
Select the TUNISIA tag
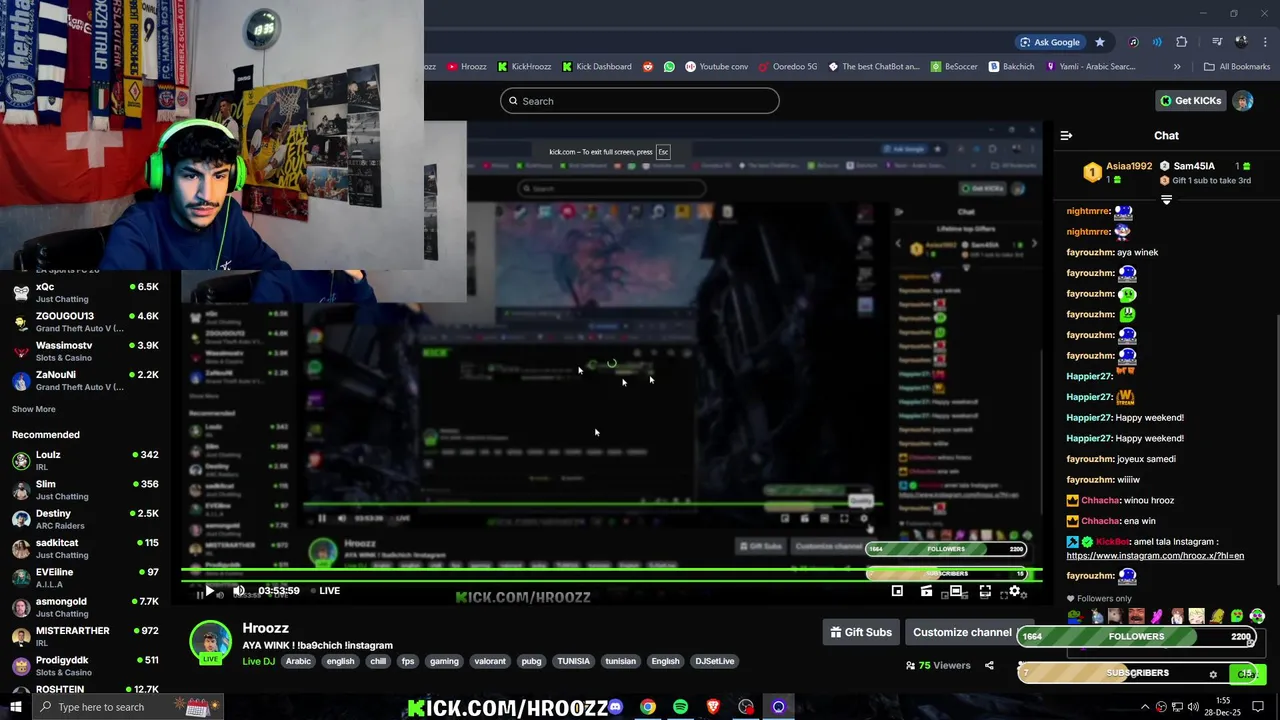573,661
